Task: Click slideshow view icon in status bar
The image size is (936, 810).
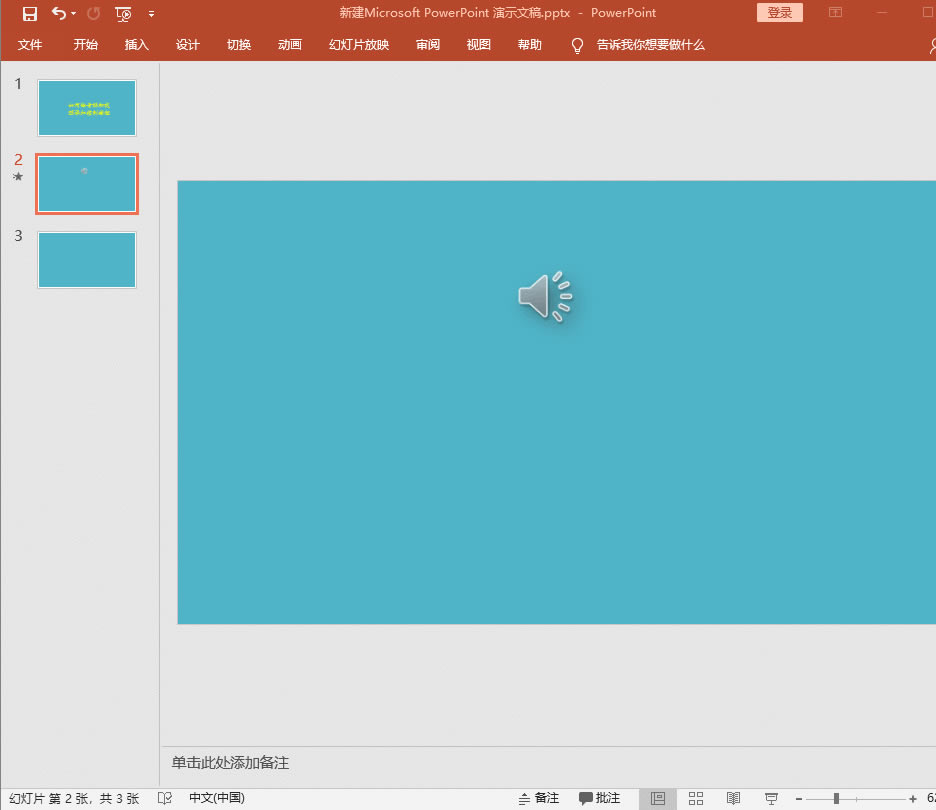Action: pyautogui.click(x=771, y=798)
